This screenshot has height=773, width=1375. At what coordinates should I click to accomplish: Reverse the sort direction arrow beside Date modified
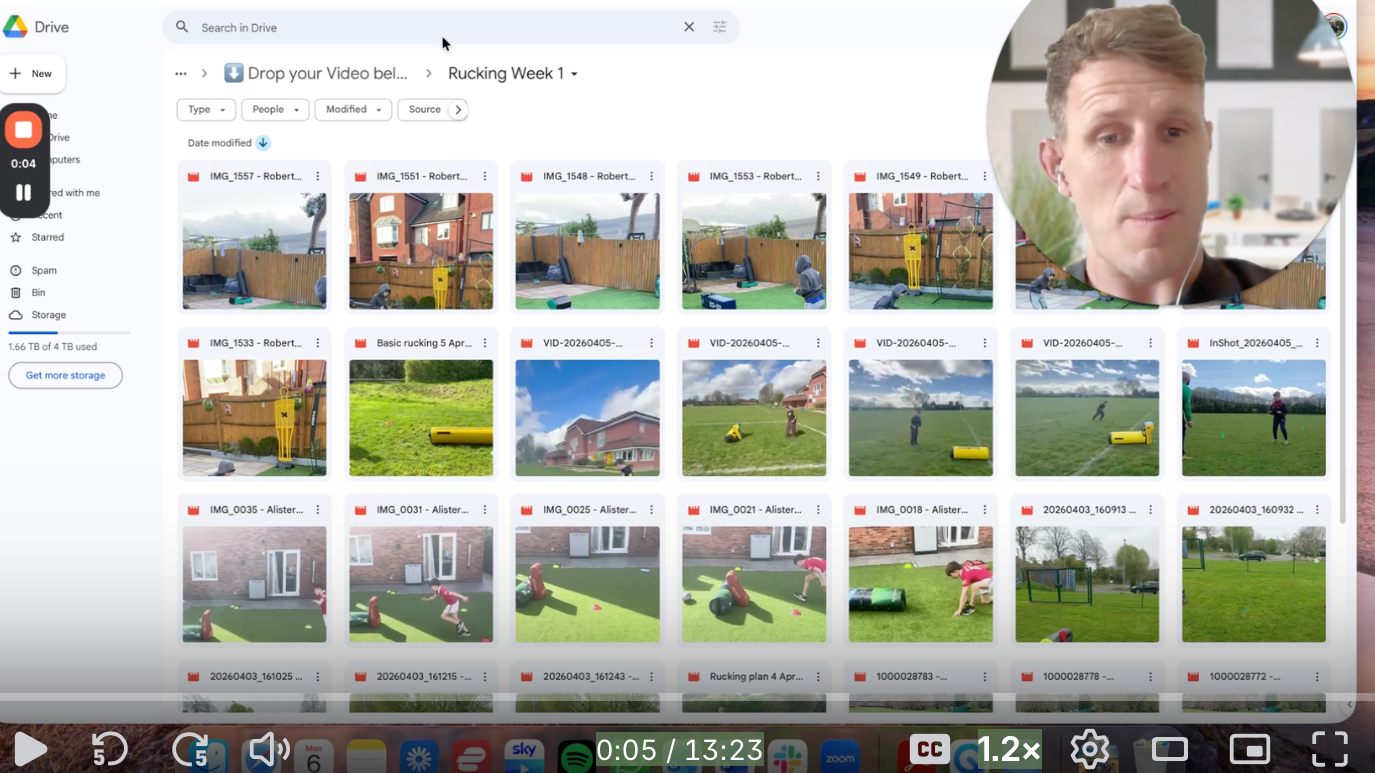point(263,143)
